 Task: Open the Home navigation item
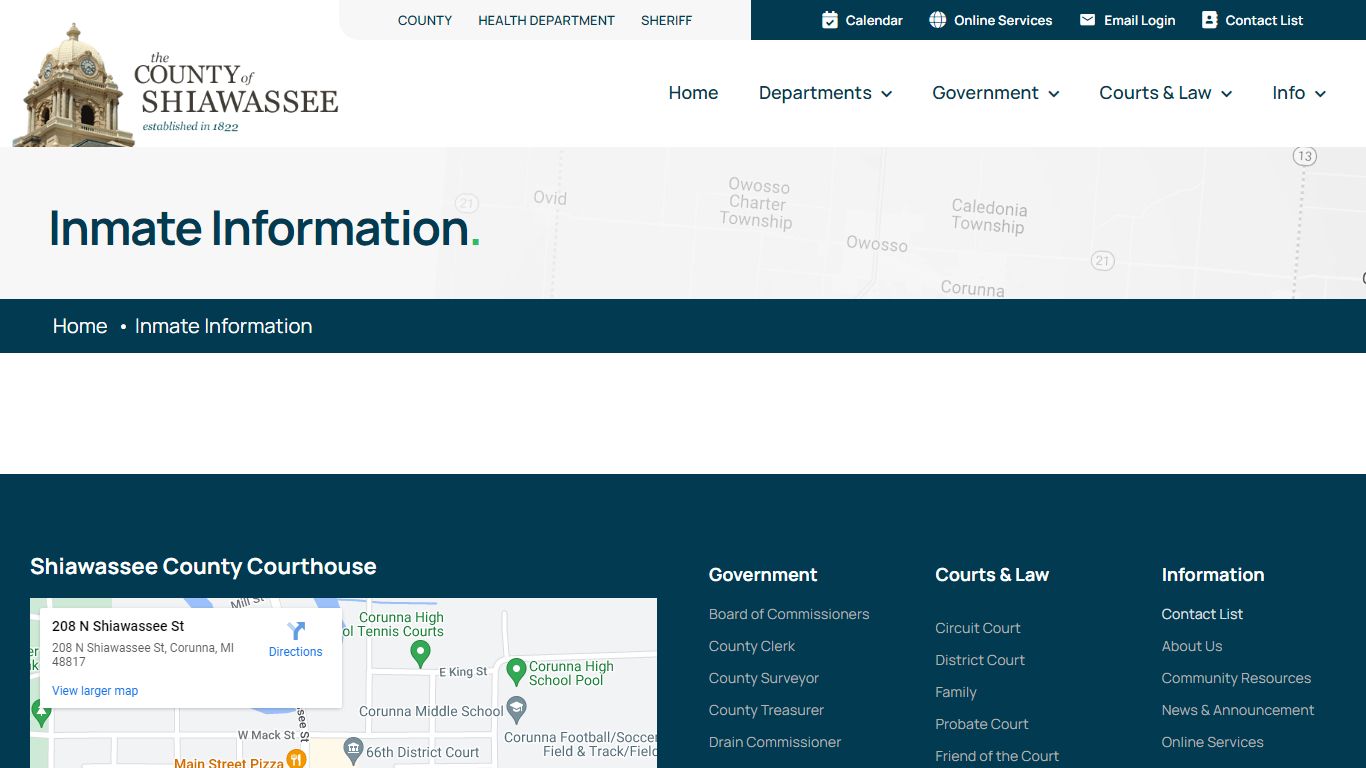point(693,93)
